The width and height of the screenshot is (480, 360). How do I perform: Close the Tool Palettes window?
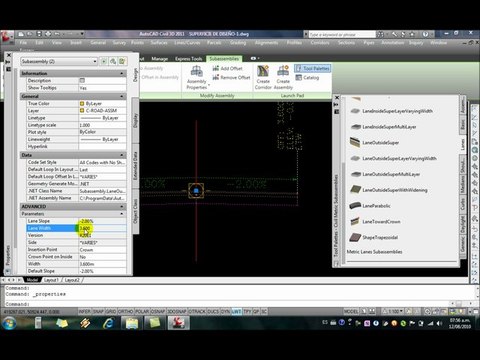(337, 97)
